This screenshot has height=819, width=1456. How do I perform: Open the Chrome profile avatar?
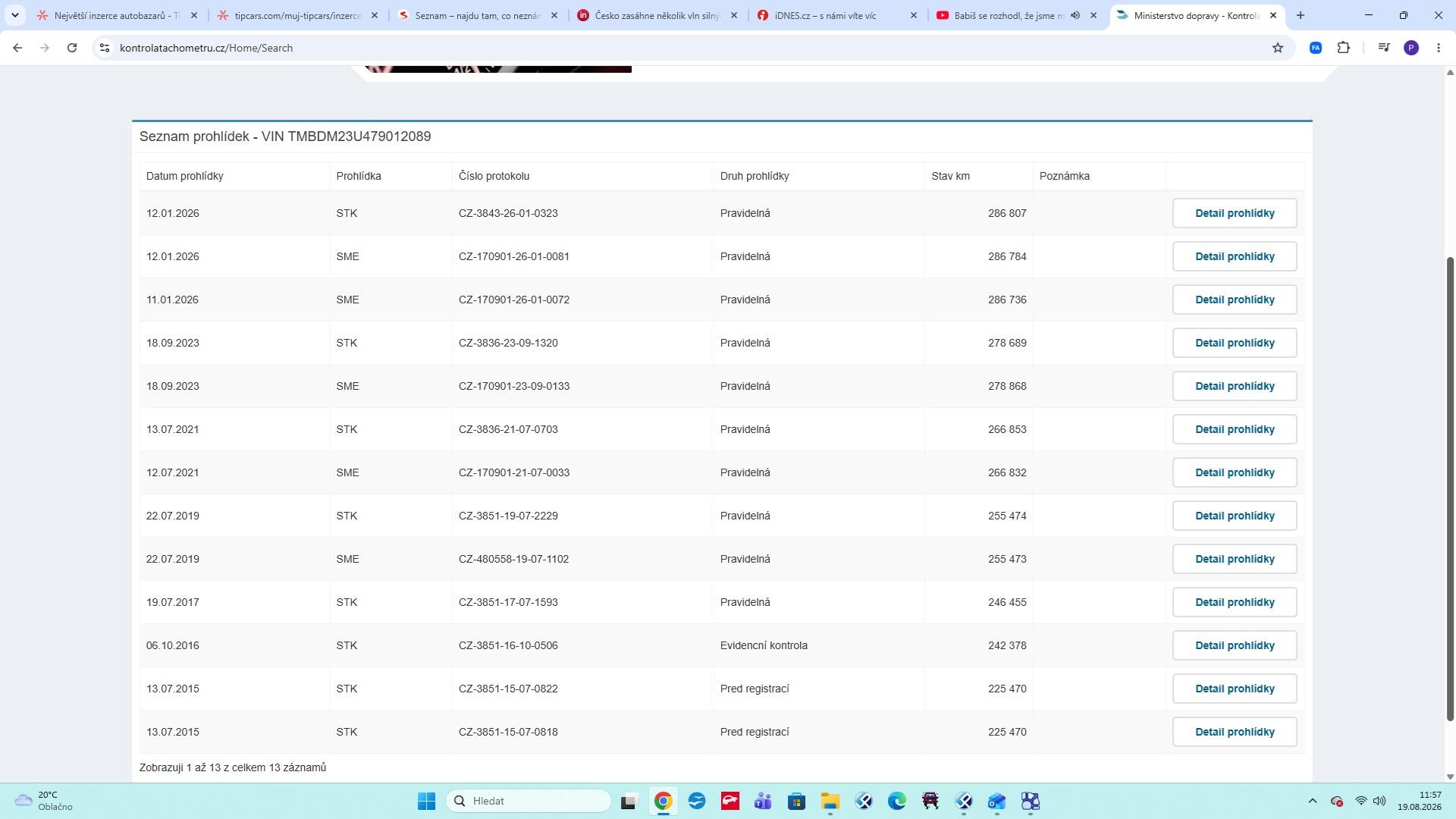tap(1411, 48)
